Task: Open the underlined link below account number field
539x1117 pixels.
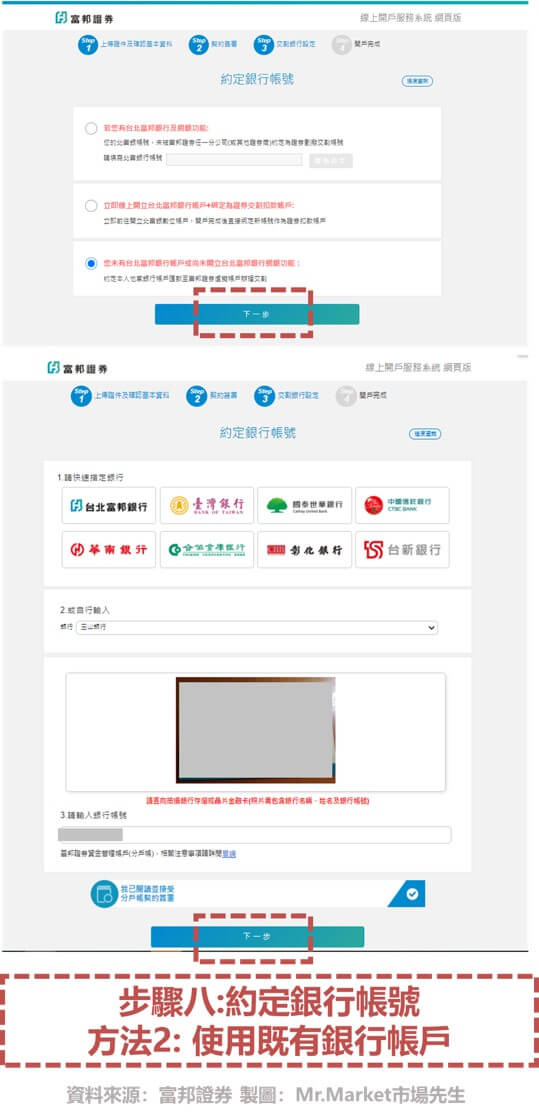Action: click(229, 853)
